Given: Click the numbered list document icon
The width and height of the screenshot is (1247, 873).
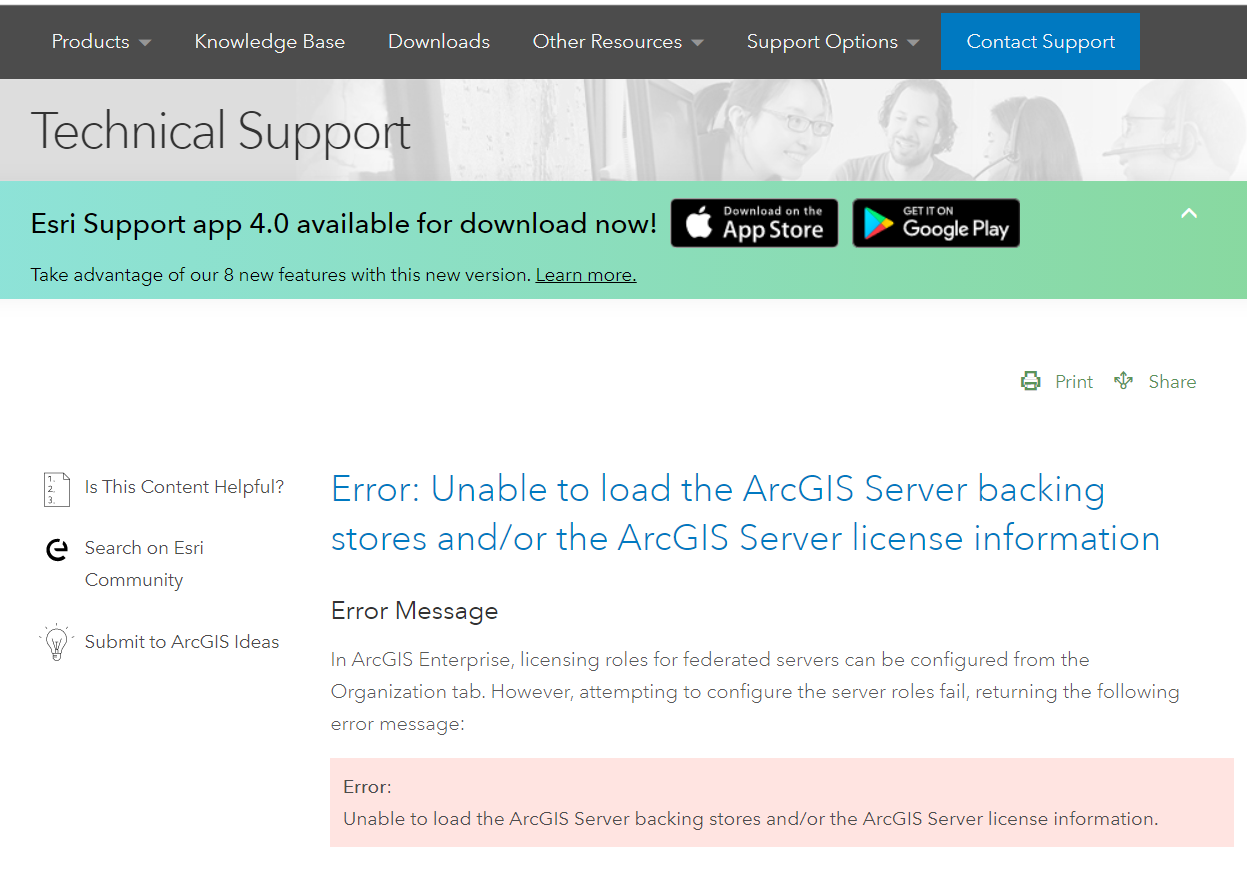Looking at the screenshot, I should pyautogui.click(x=57, y=489).
